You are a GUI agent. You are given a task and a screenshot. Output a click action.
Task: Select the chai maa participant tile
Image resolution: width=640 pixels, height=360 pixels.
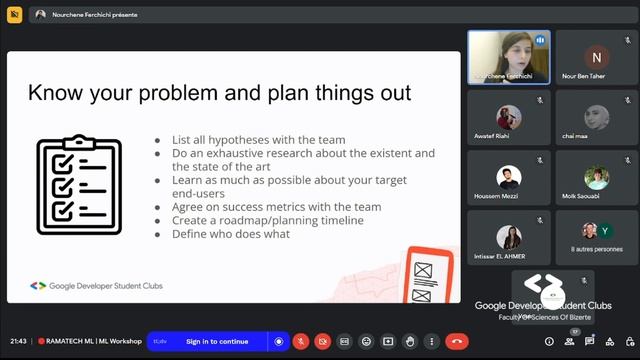coord(597,118)
